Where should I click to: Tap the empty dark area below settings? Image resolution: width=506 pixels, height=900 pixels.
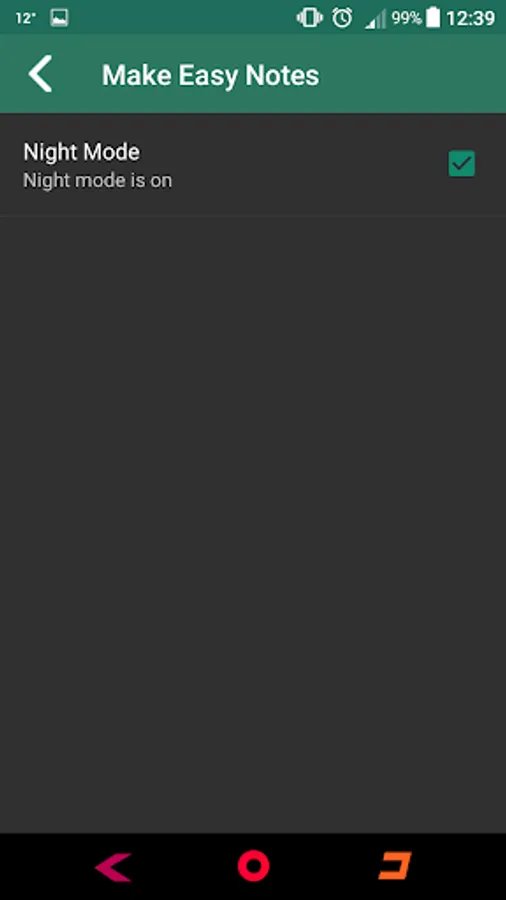point(253,524)
